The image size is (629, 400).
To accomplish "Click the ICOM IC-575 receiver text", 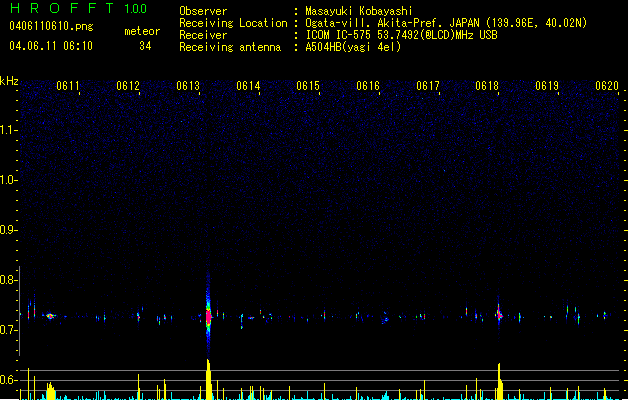I will (402, 35).
